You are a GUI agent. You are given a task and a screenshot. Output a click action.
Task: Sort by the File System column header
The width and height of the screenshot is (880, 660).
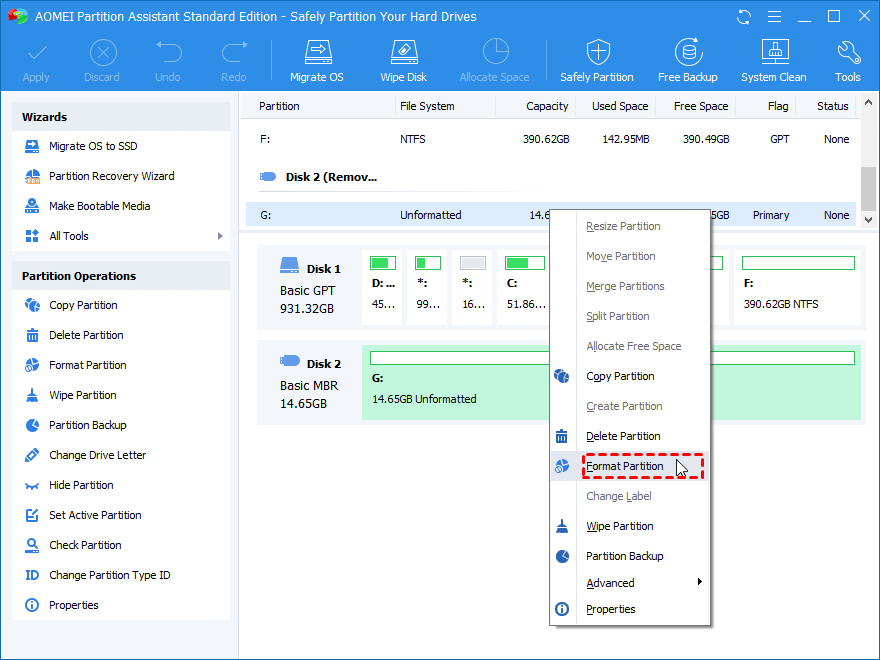427,106
